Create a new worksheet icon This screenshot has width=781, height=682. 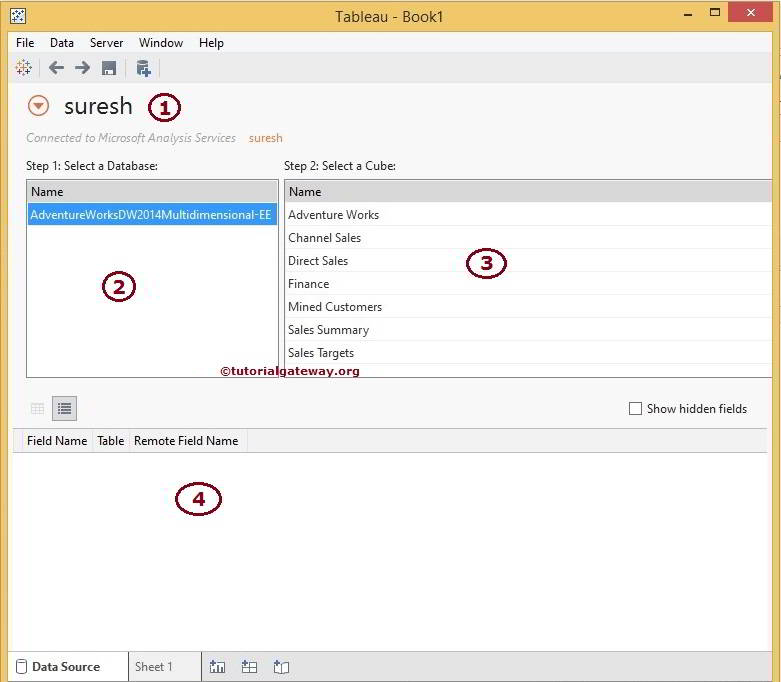218,667
